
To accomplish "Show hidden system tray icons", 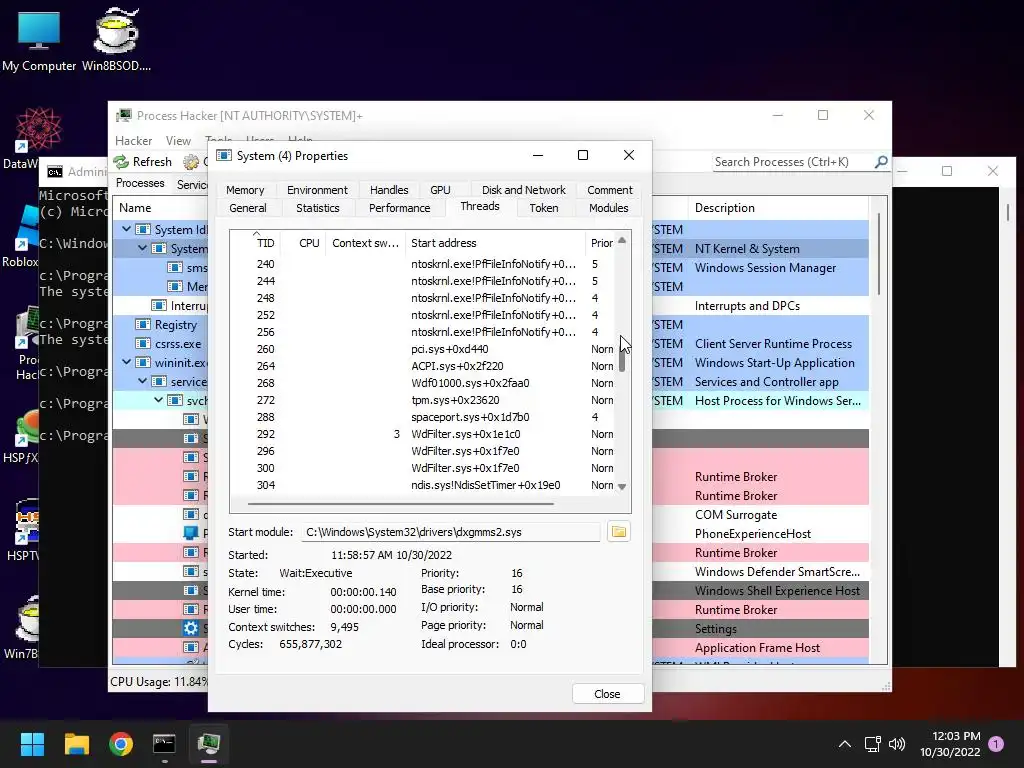I will coord(844,744).
